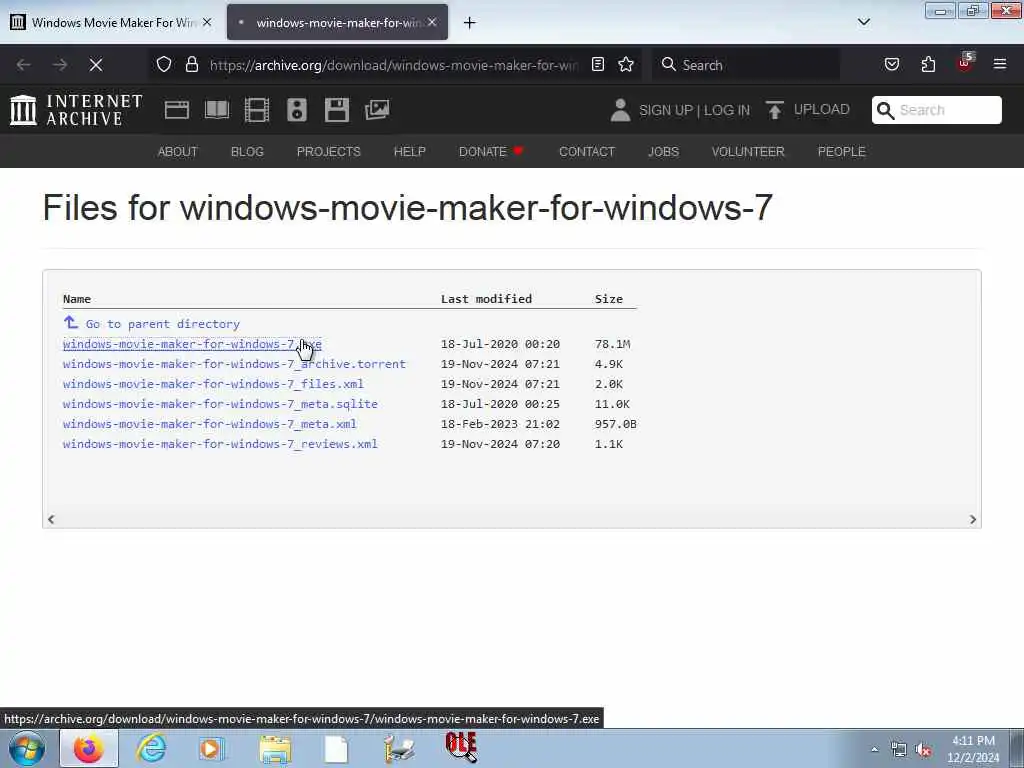Image resolution: width=1024 pixels, height=768 pixels.
Task: List all tabs dropdown arrow
Action: click(864, 22)
